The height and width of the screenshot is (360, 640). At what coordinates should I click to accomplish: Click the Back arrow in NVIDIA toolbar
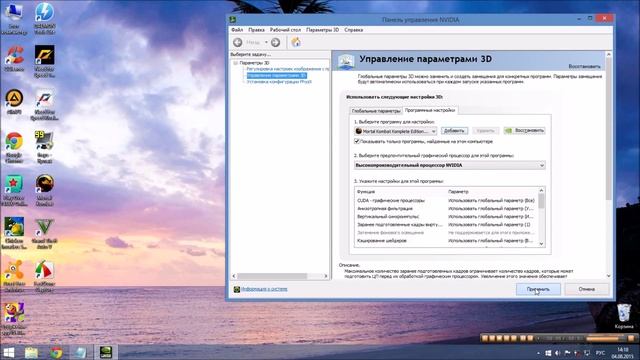pyautogui.click(x=238, y=42)
